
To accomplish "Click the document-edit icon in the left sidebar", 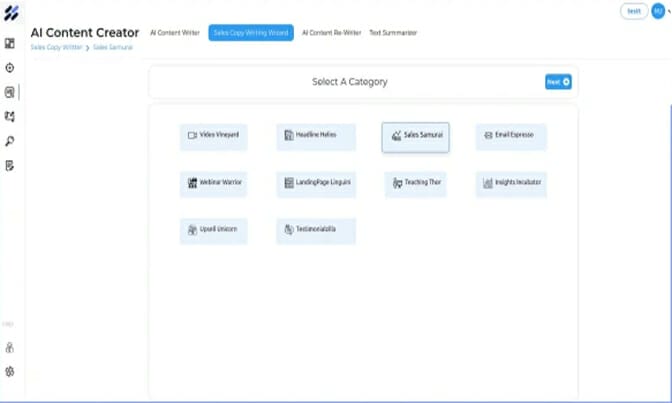I will point(10,165).
